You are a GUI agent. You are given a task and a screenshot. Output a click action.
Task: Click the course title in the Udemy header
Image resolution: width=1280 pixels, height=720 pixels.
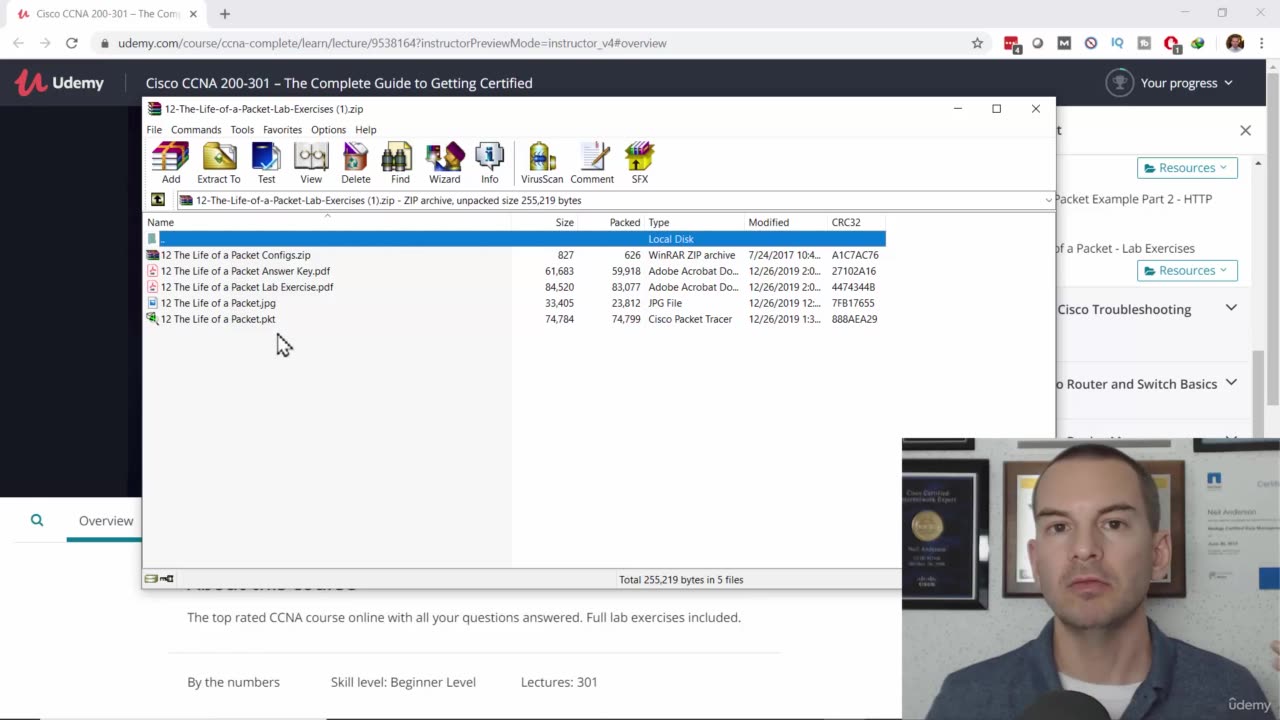339,83
